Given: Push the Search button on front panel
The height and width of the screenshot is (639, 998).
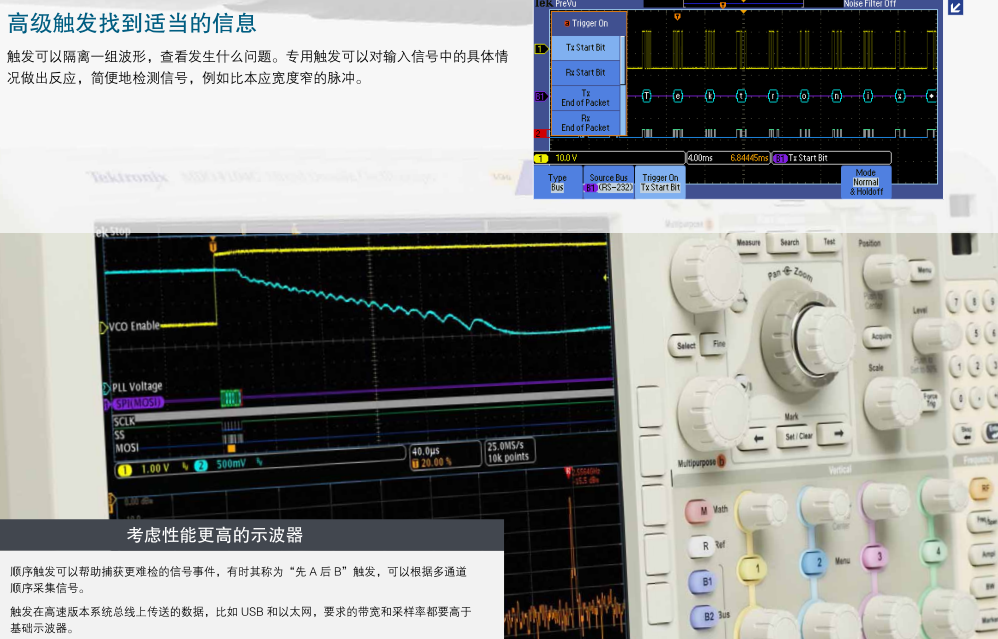Looking at the screenshot, I should pos(789,242).
